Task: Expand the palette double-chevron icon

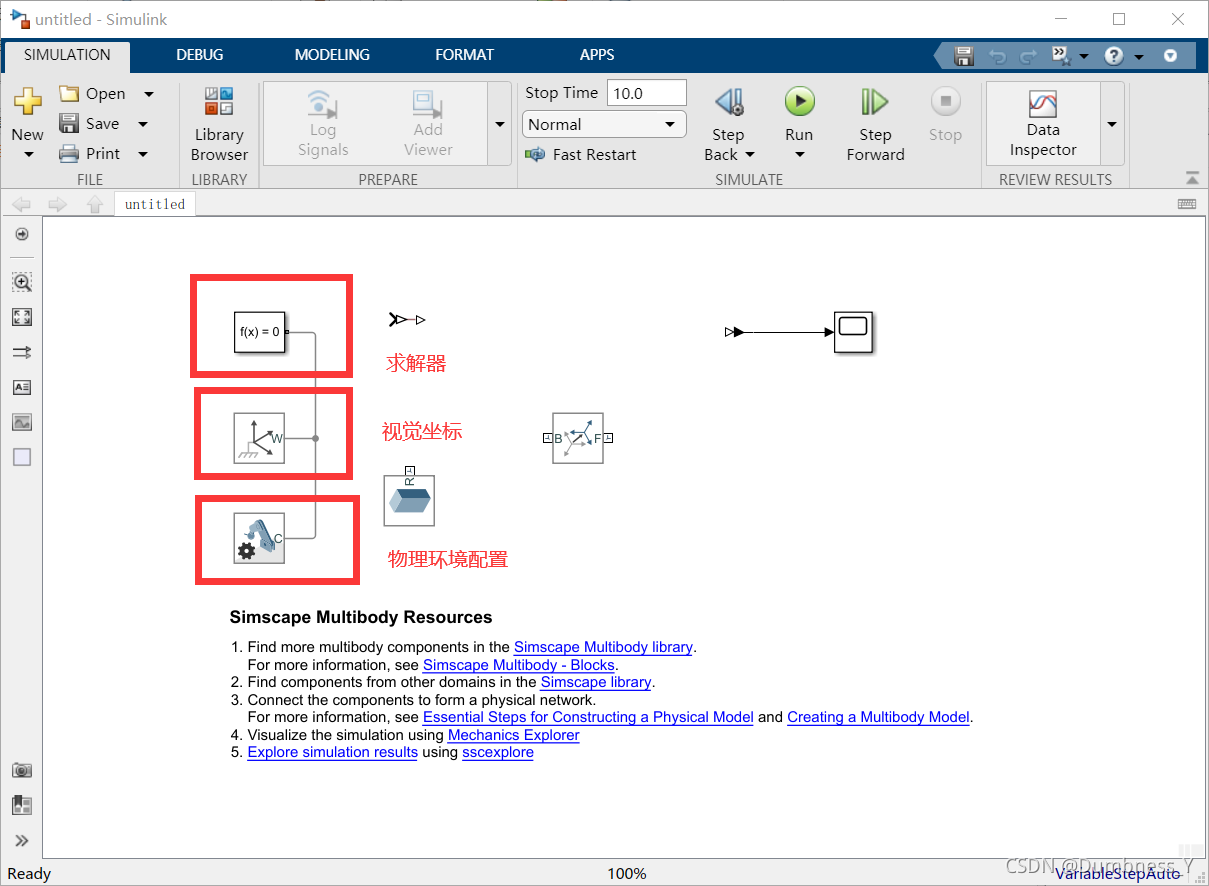Action: [x=22, y=841]
